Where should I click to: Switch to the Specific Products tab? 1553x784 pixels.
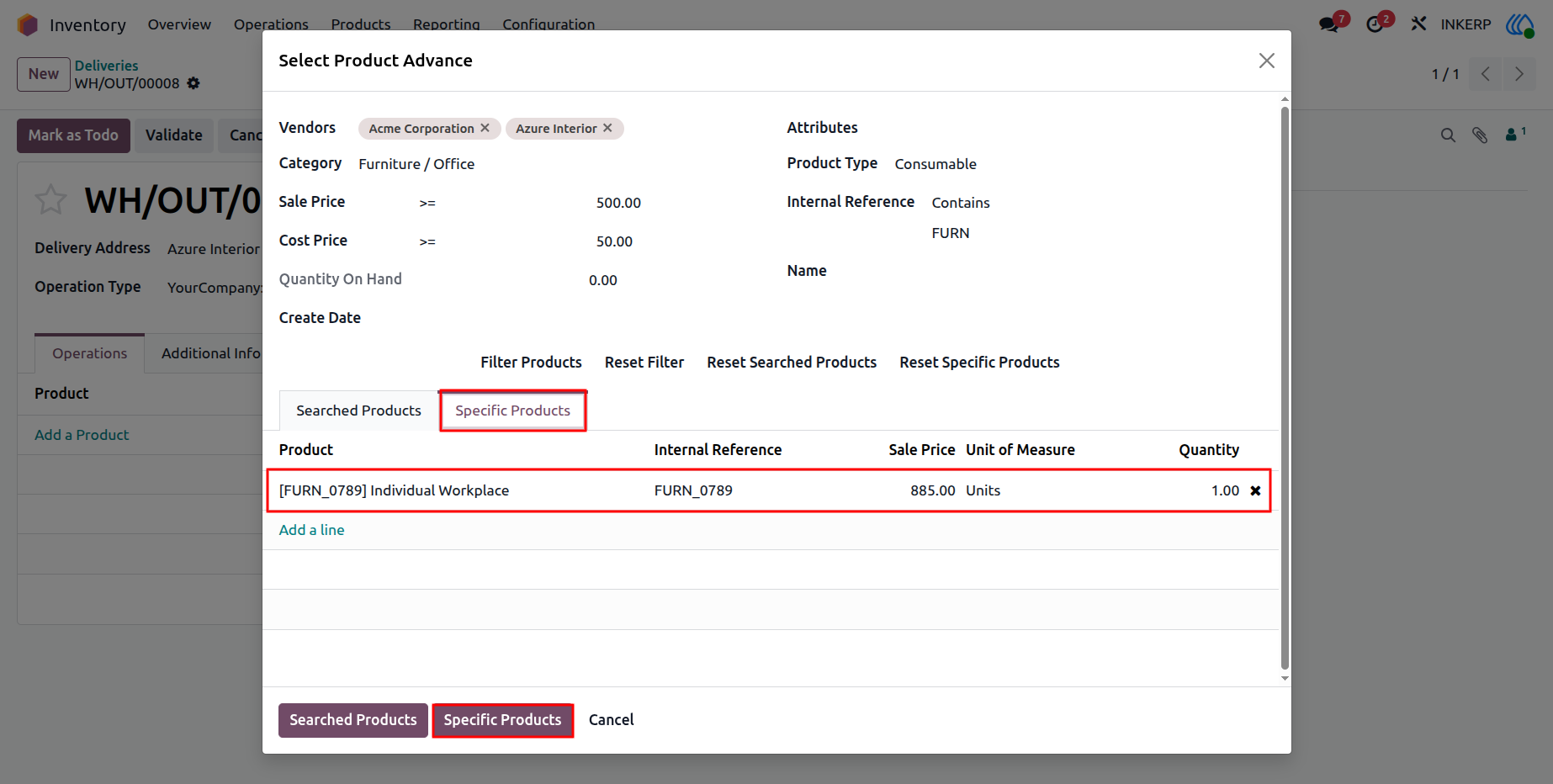tap(512, 411)
